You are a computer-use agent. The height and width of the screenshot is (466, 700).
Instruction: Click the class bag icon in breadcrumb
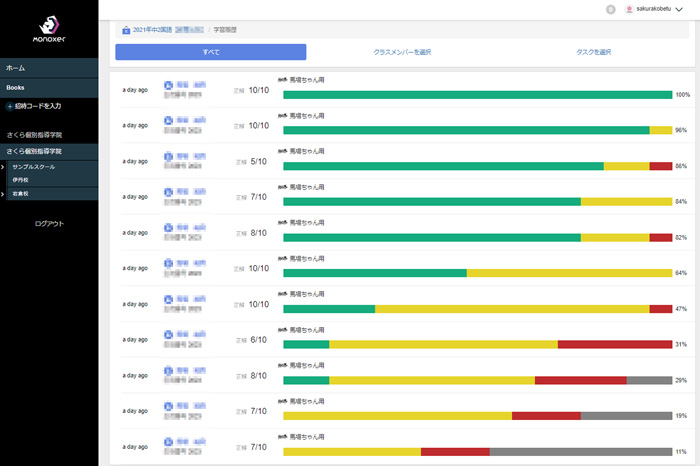[x=126, y=31]
